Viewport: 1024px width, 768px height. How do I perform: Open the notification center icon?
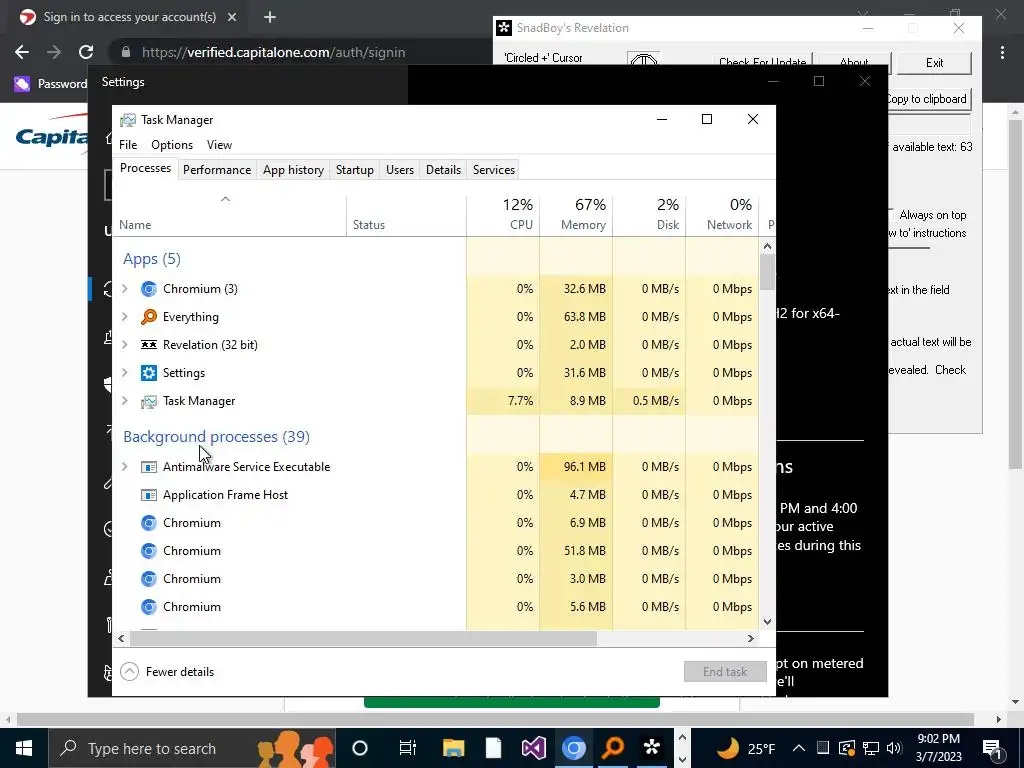992,748
